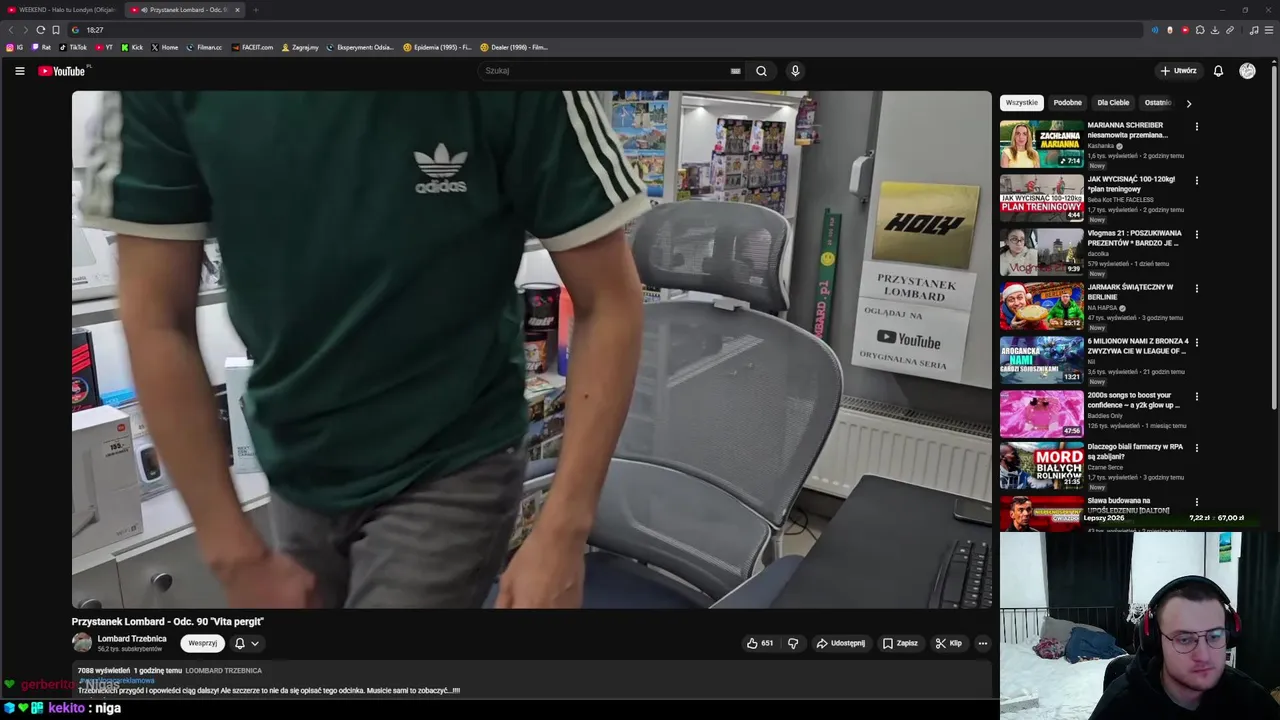Open Epidemia (1995) bookmark

pyautogui.click(x=437, y=47)
